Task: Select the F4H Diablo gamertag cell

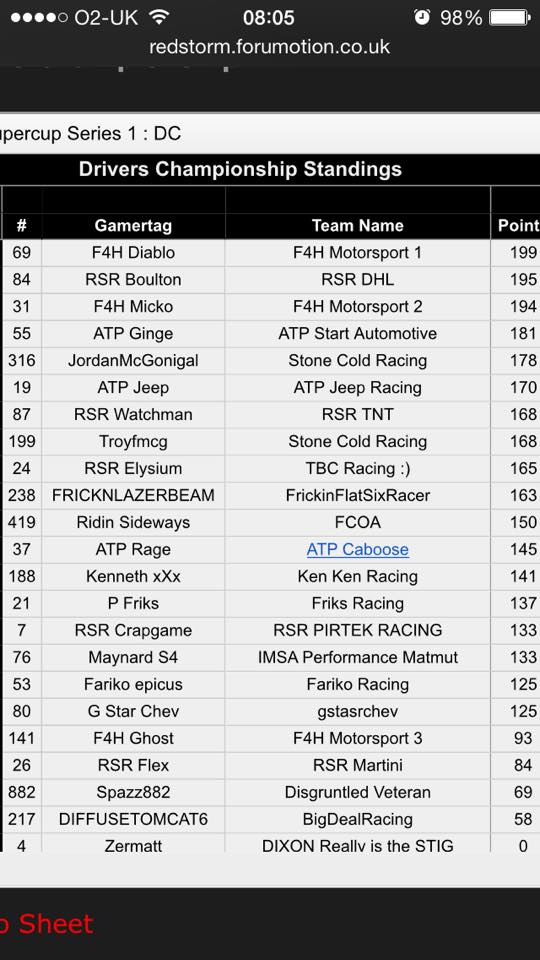Action: (x=133, y=252)
